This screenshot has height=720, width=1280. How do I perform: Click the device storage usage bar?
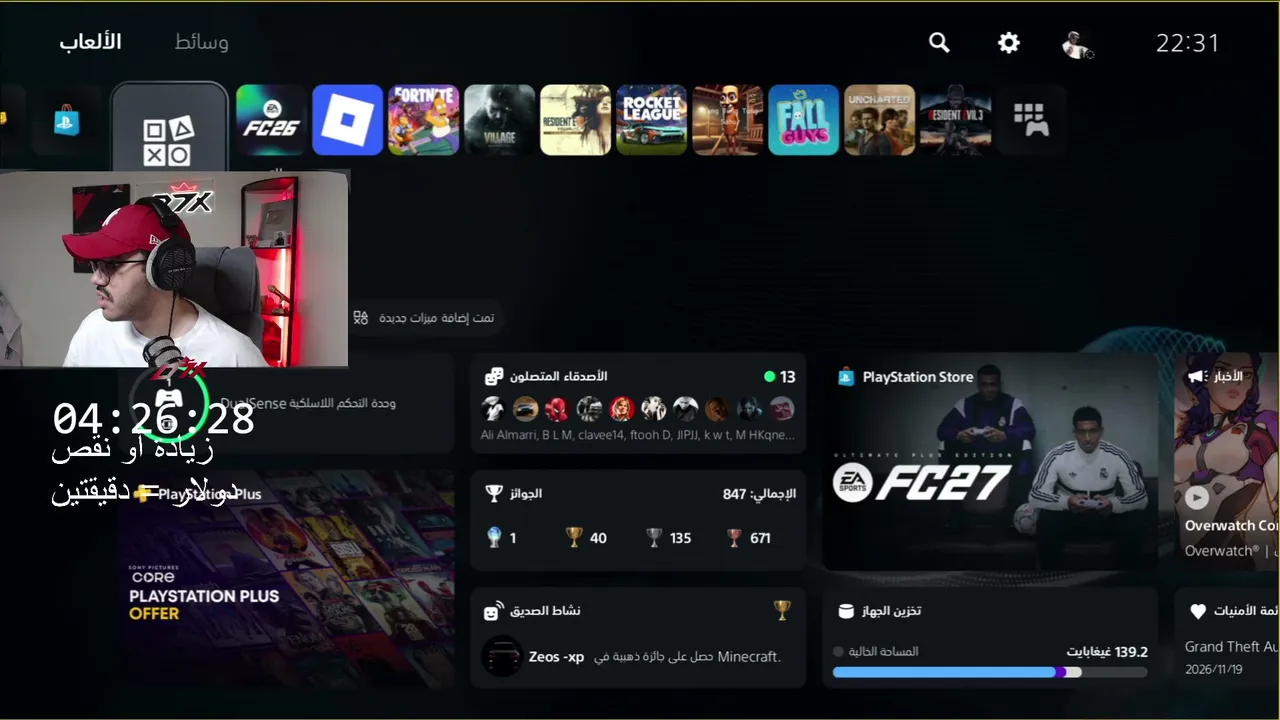point(990,673)
